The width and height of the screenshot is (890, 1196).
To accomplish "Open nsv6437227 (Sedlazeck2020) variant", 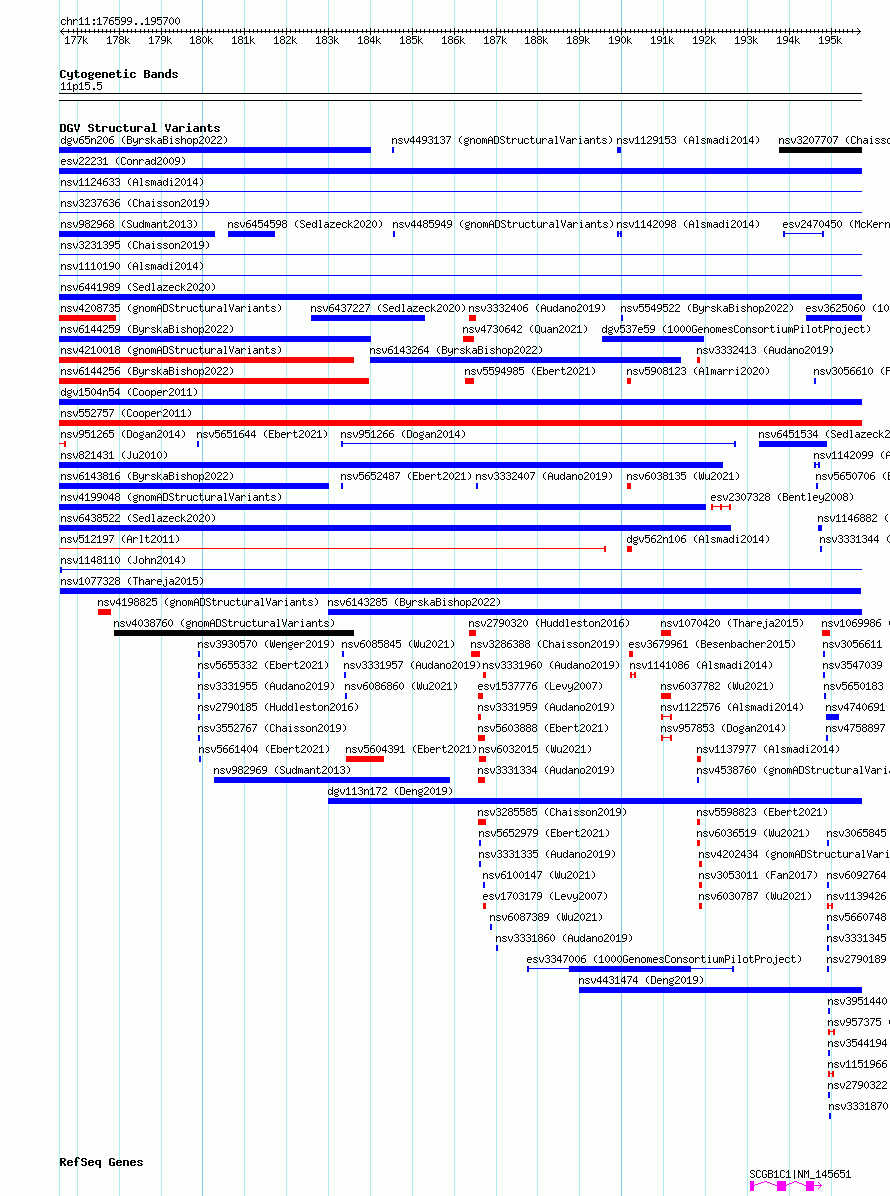I will (x=387, y=308).
